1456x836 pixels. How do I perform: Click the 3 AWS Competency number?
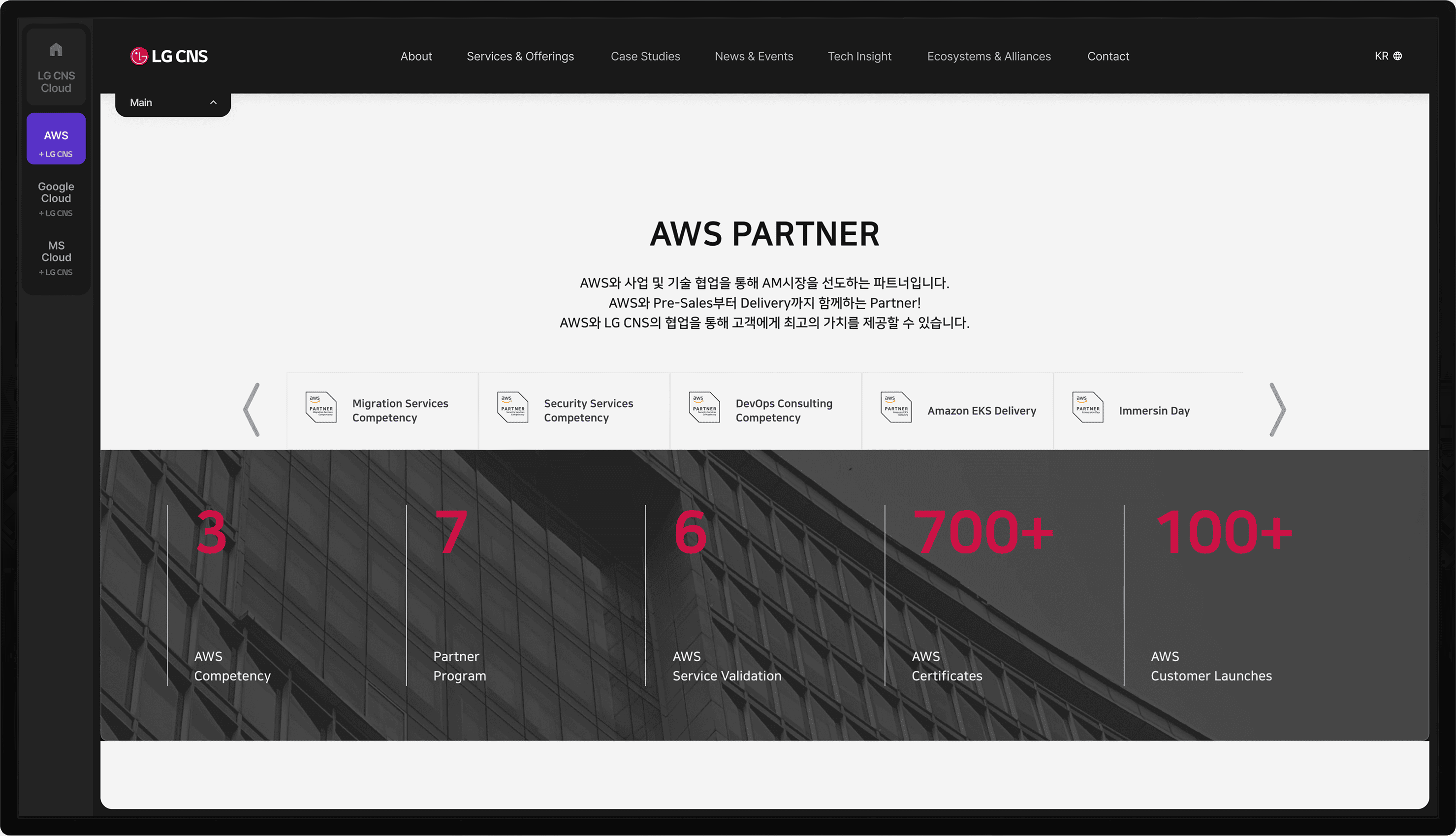click(211, 532)
